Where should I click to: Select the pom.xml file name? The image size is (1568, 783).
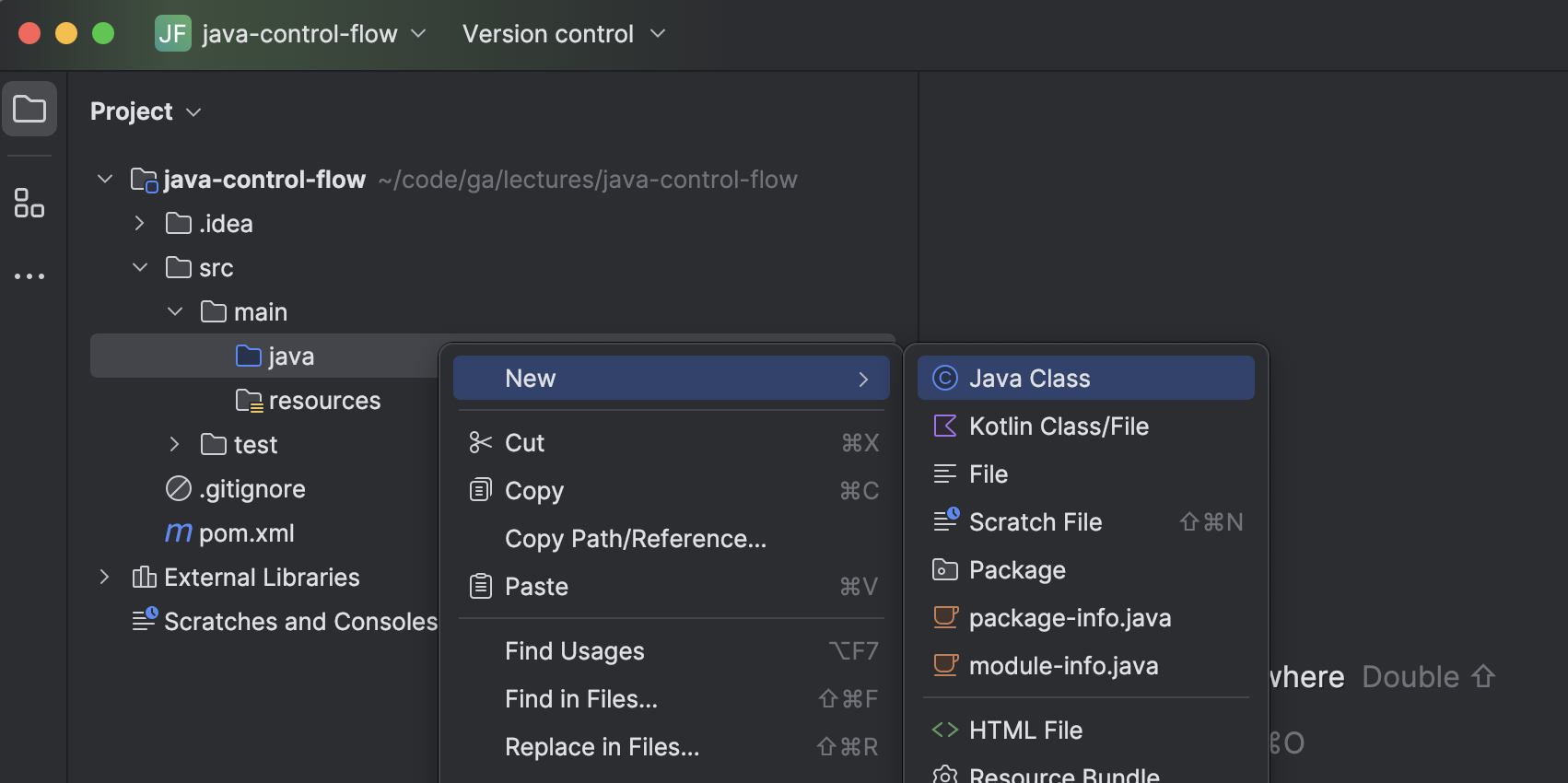pyautogui.click(x=247, y=533)
